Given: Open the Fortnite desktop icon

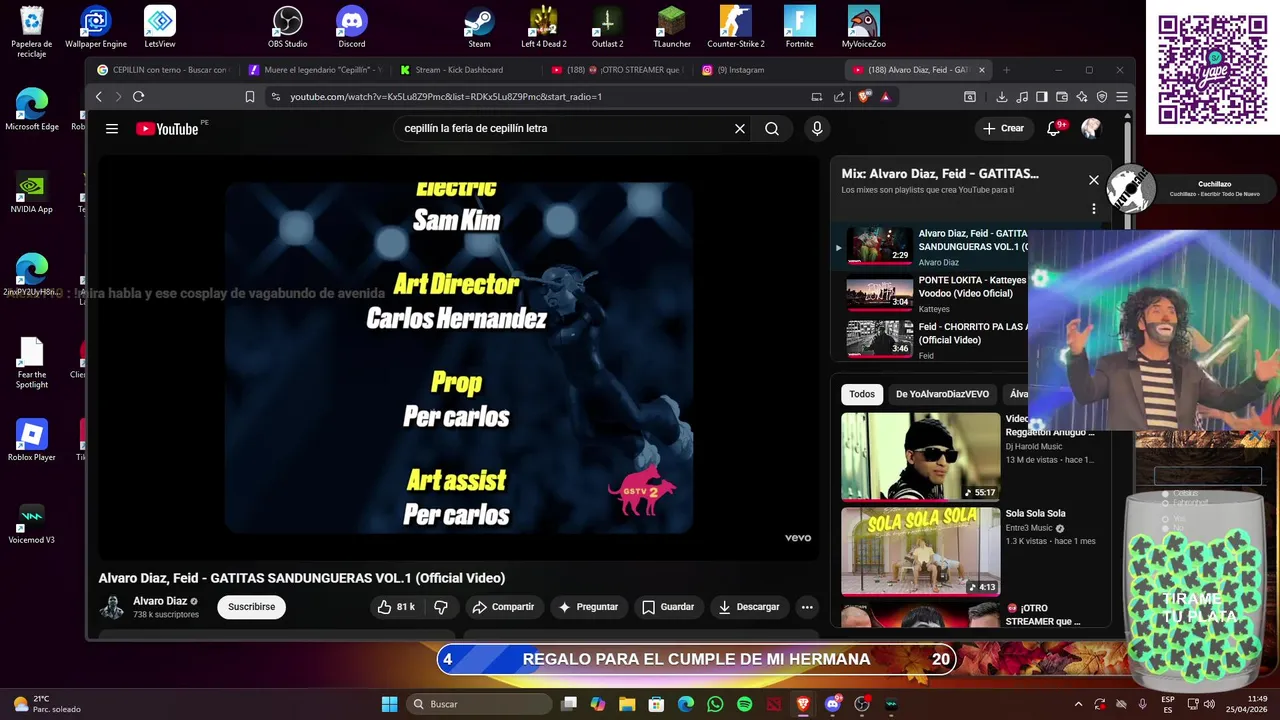Looking at the screenshot, I should [x=799, y=27].
